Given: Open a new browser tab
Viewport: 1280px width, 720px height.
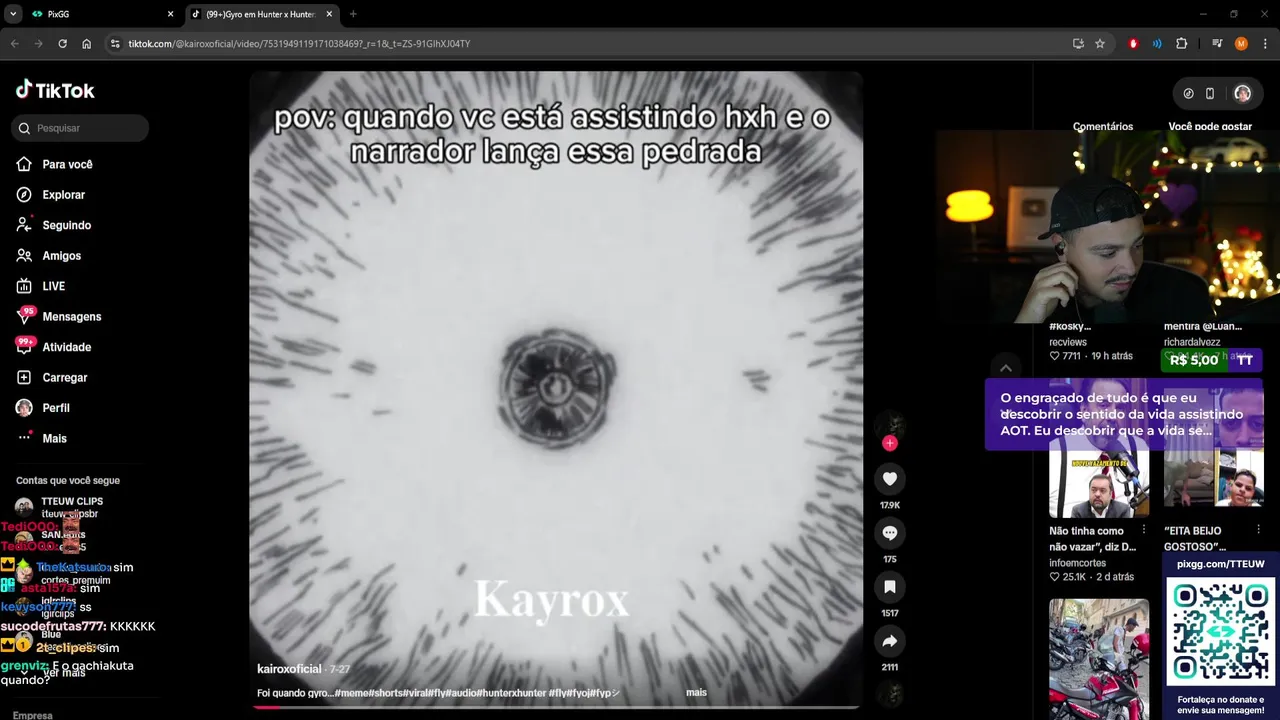Looking at the screenshot, I should [353, 14].
